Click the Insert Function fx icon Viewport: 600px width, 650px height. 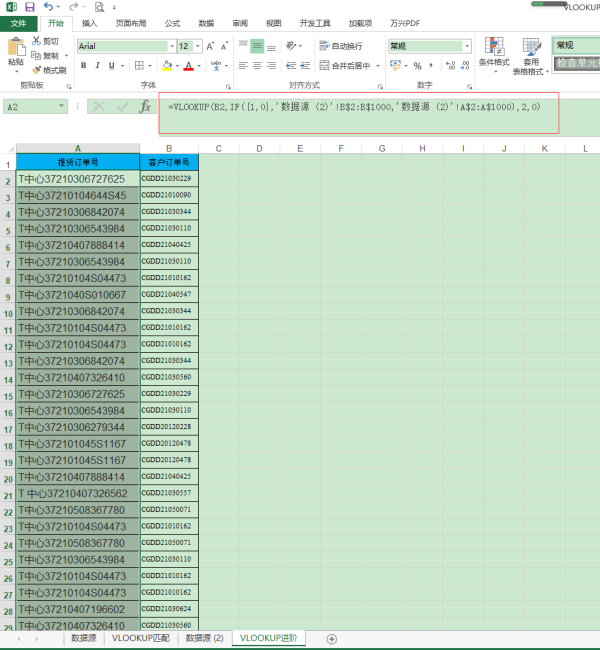click(145, 106)
